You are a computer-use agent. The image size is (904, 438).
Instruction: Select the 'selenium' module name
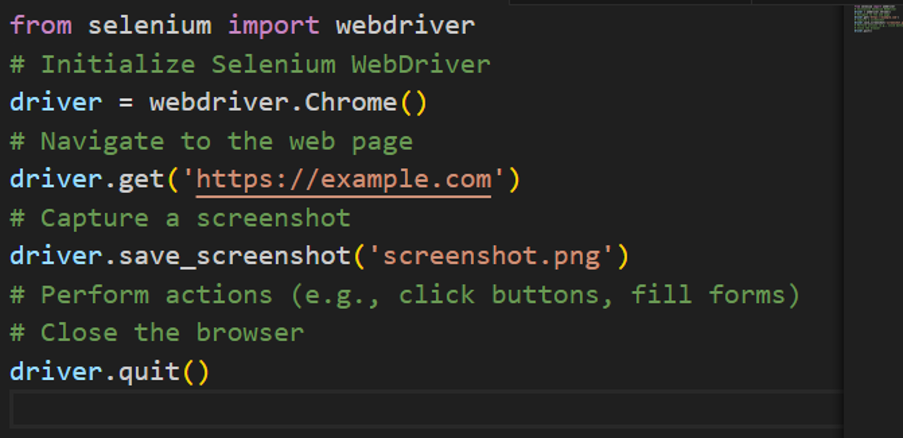pyautogui.click(x=150, y=25)
